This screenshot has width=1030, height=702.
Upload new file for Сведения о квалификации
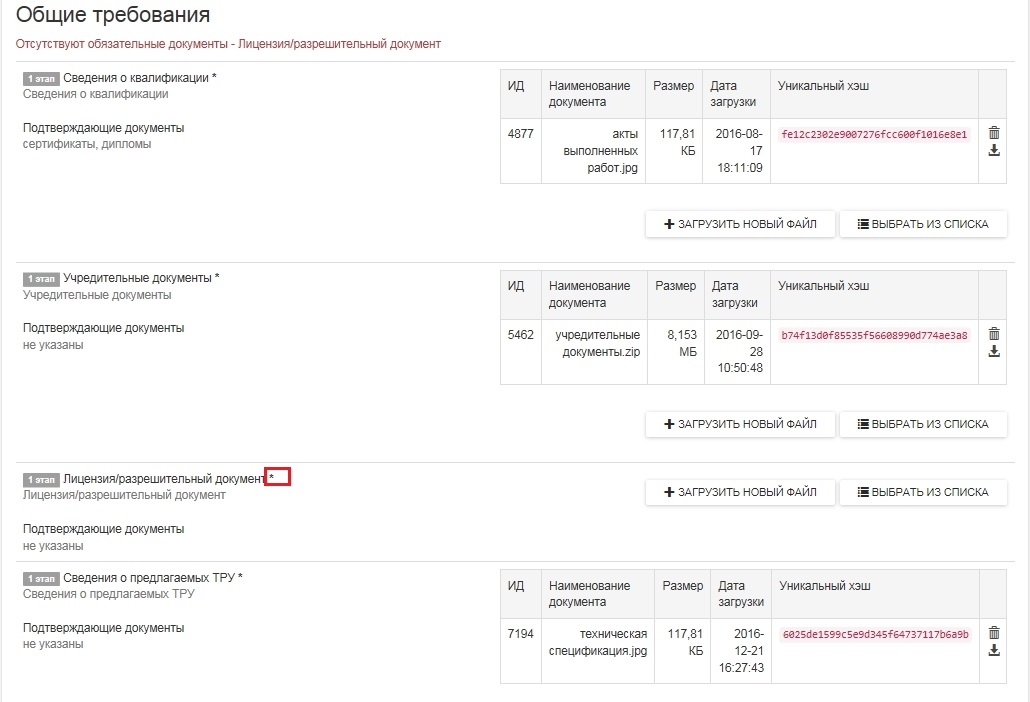click(739, 224)
